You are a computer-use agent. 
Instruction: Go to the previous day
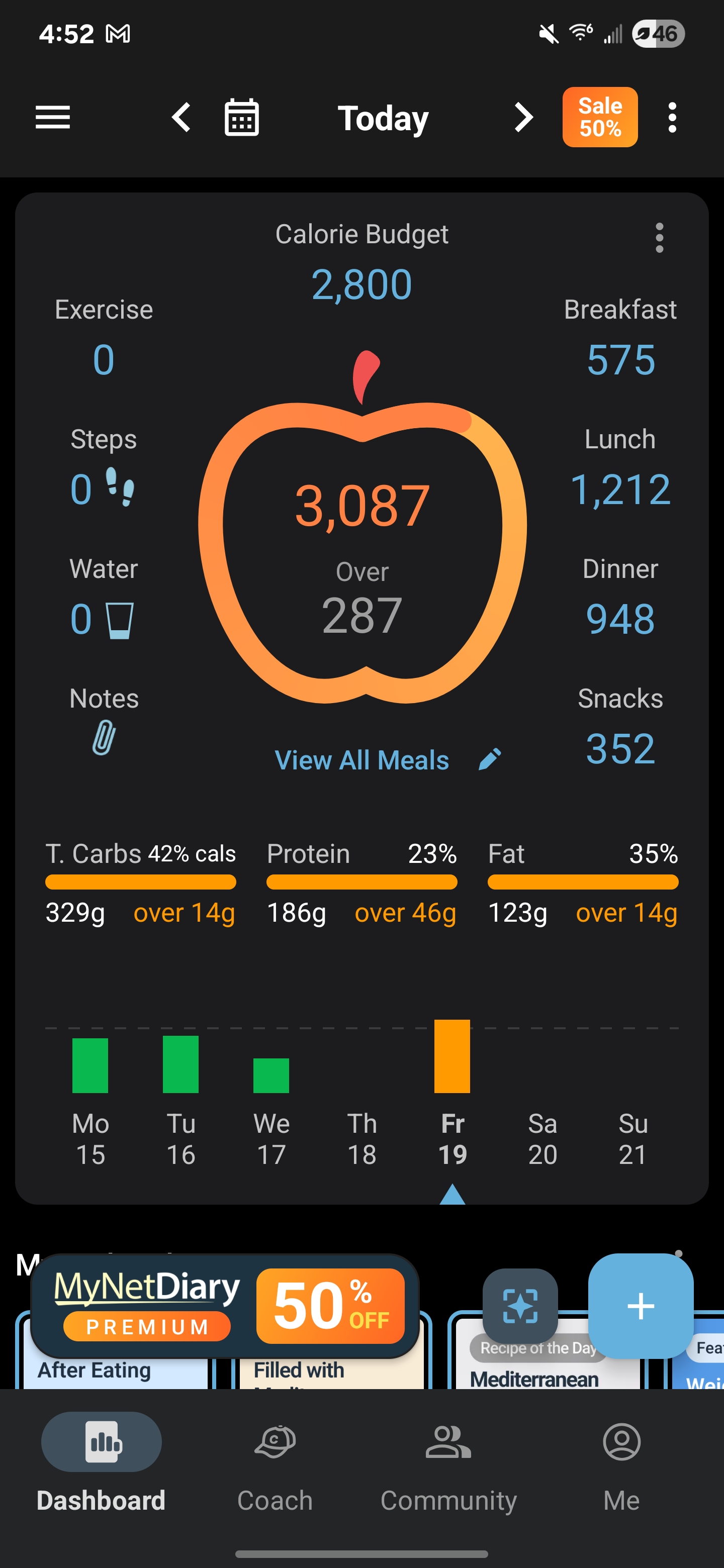182,118
